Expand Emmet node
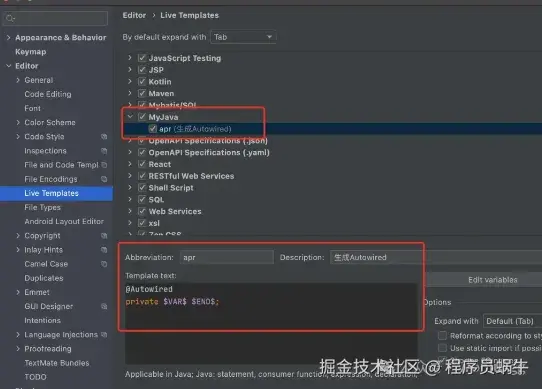Screen dimensions: 542x389 pyautogui.click(x=18, y=292)
